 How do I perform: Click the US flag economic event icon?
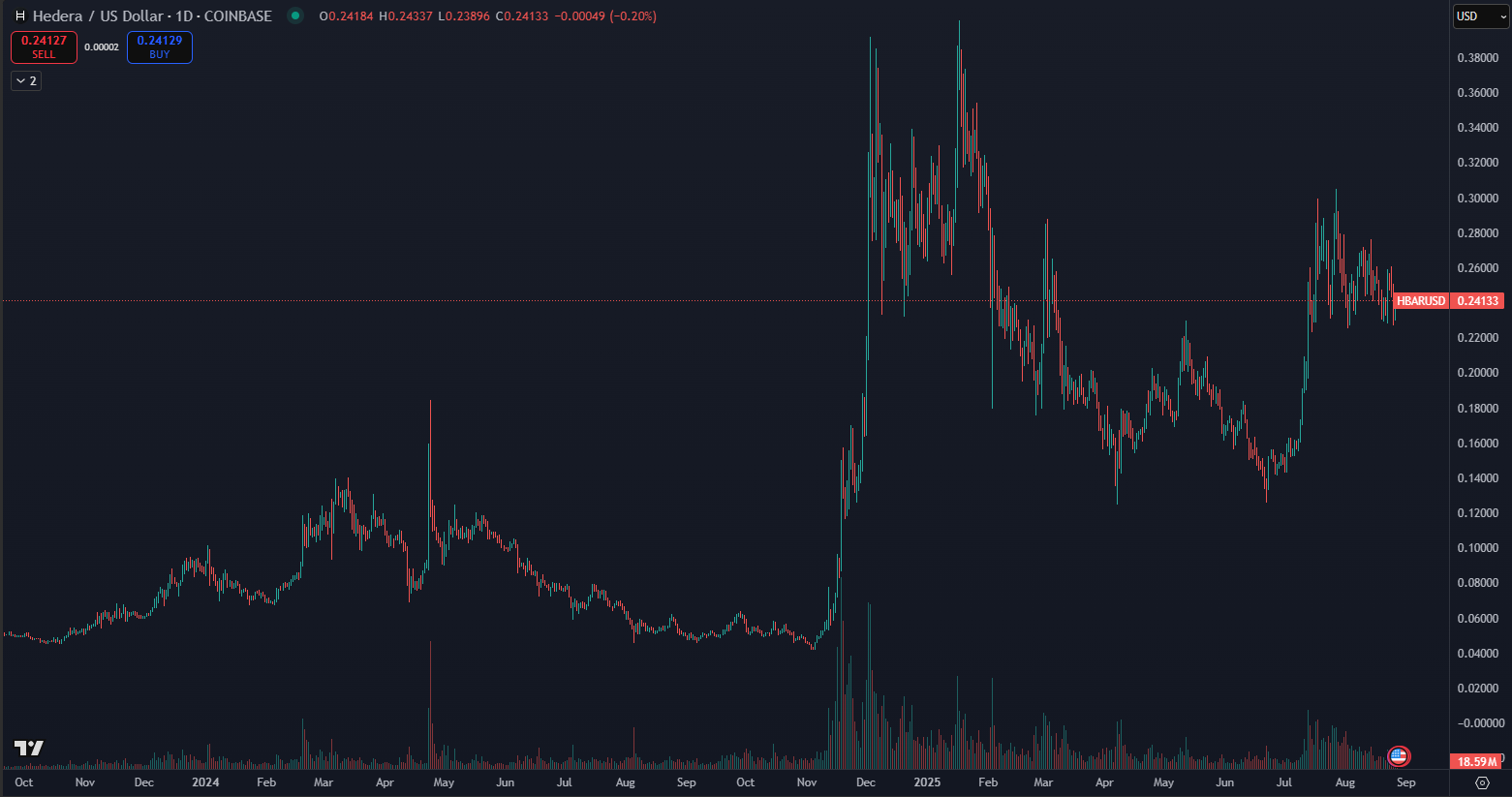[x=1398, y=756]
